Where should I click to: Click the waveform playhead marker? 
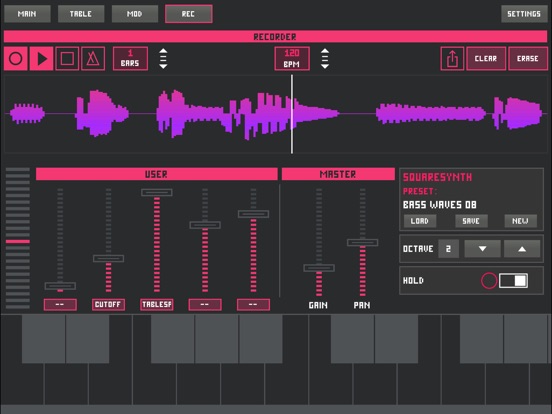(x=292, y=114)
